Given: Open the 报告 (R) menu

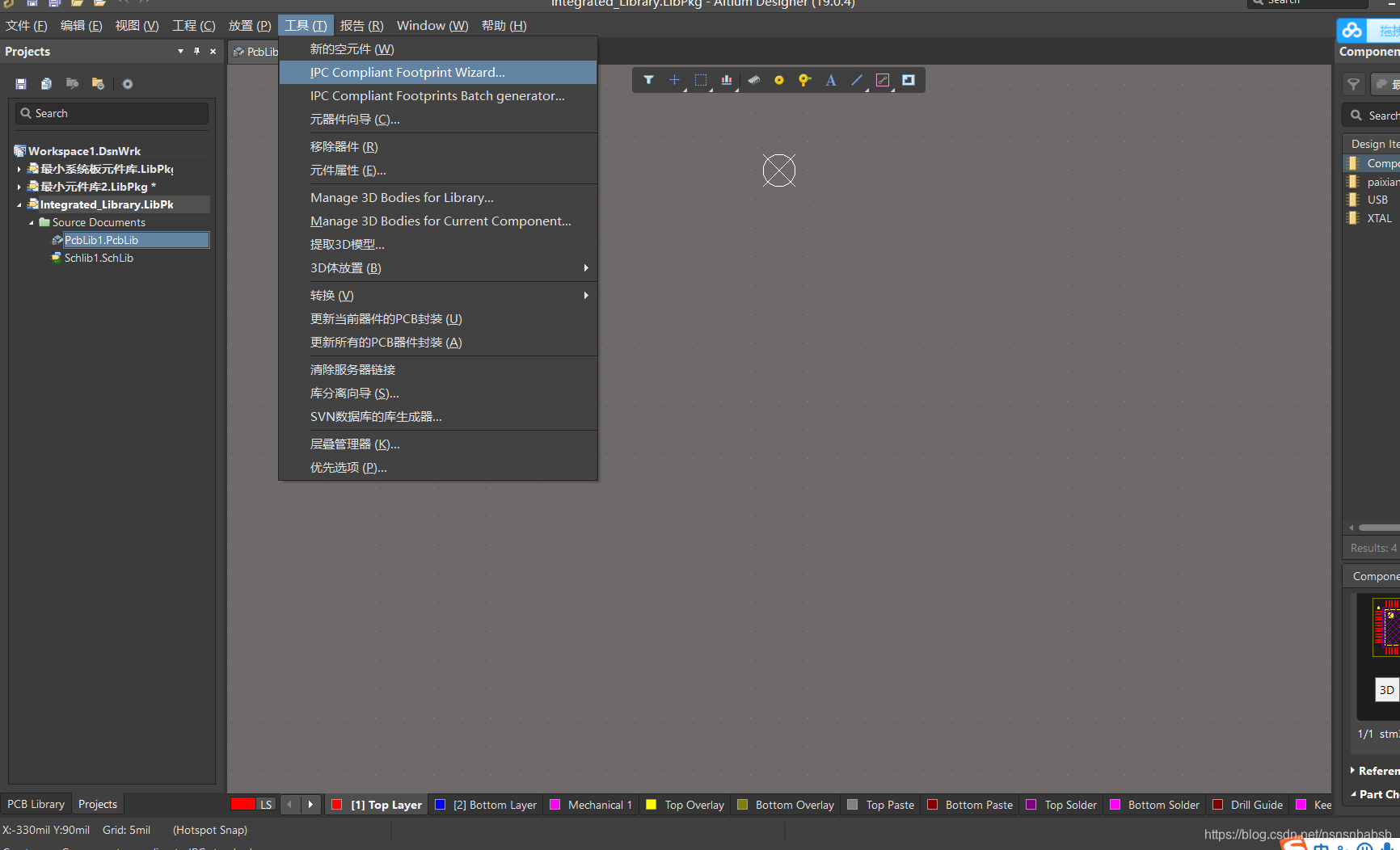Looking at the screenshot, I should (361, 25).
